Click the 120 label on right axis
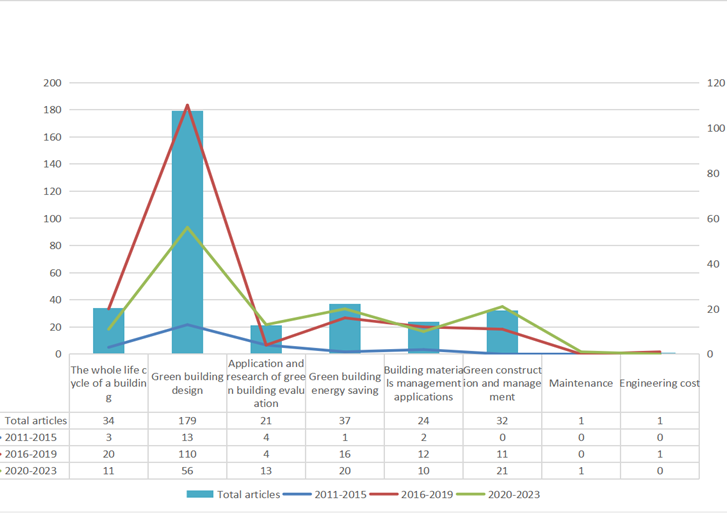The height and width of the screenshot is (513, 727). pyautogui.click(x=713, y=83)
